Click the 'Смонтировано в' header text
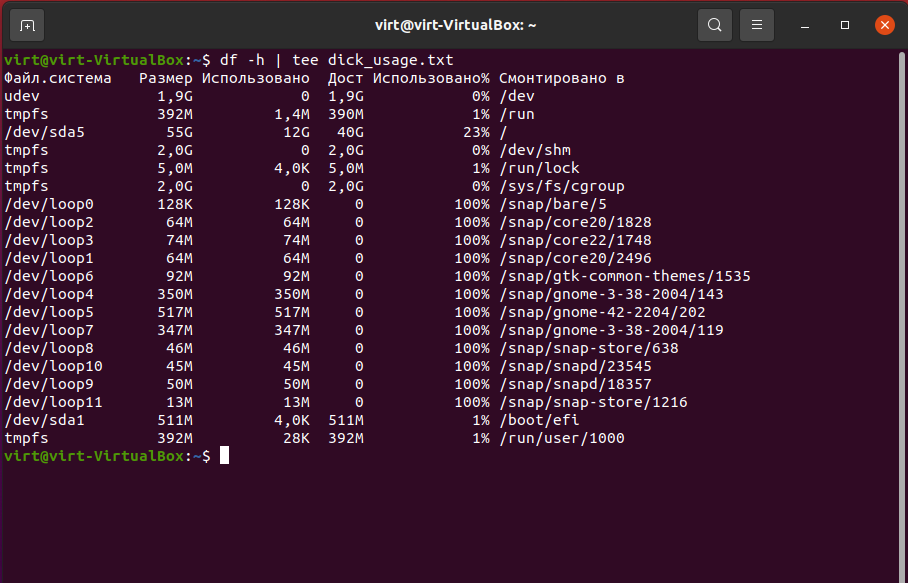This screenshot has width=908, height=583. tap(562, 78)
